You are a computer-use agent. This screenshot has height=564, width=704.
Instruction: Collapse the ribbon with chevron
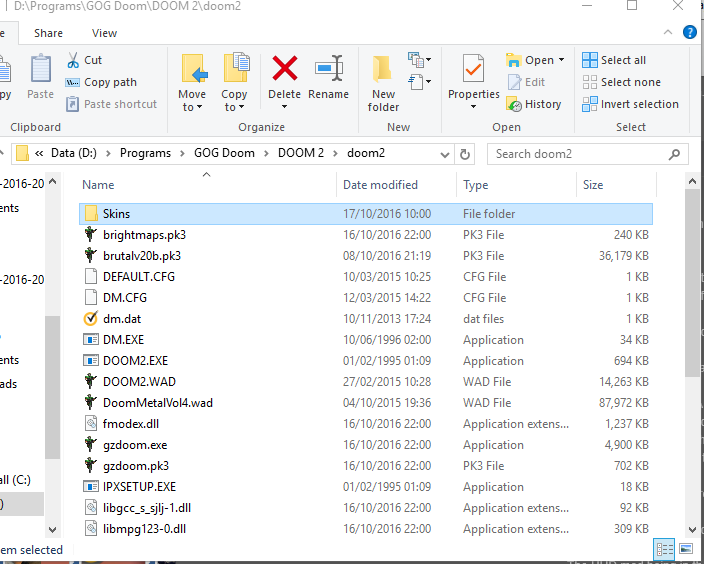click(x=668, y=32)
